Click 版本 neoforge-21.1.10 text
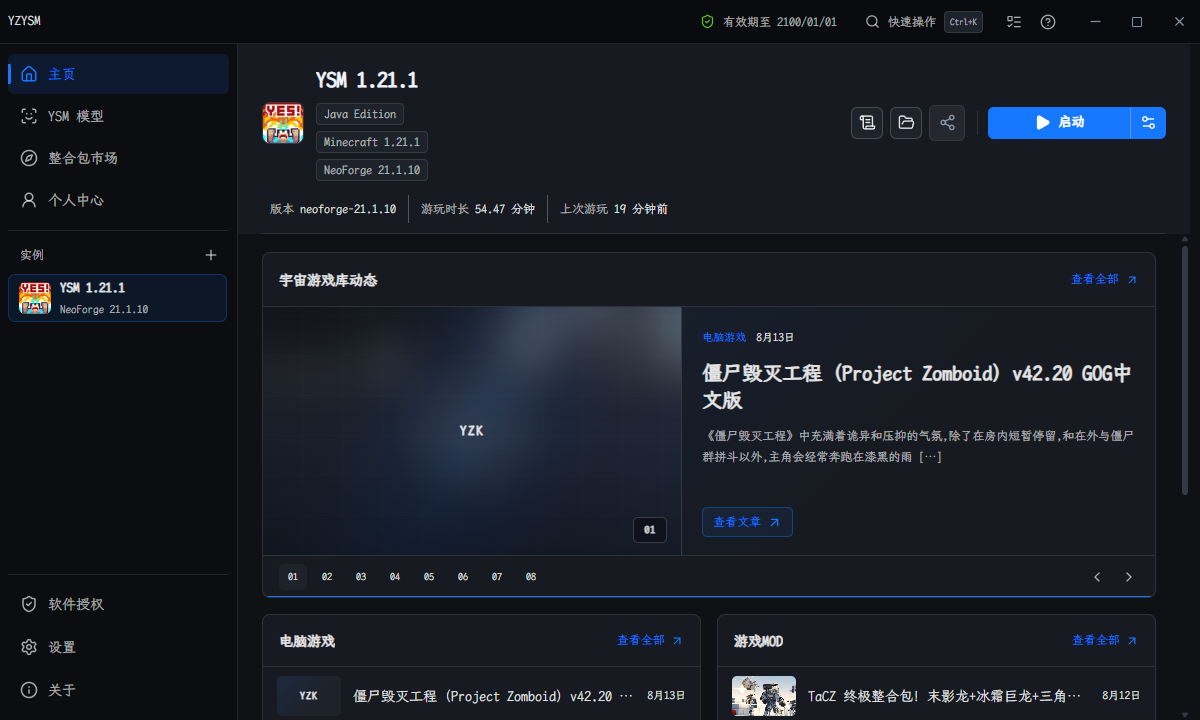This screenshot has height=720, width=1200. pyautogui.click(x=333, y=209)
